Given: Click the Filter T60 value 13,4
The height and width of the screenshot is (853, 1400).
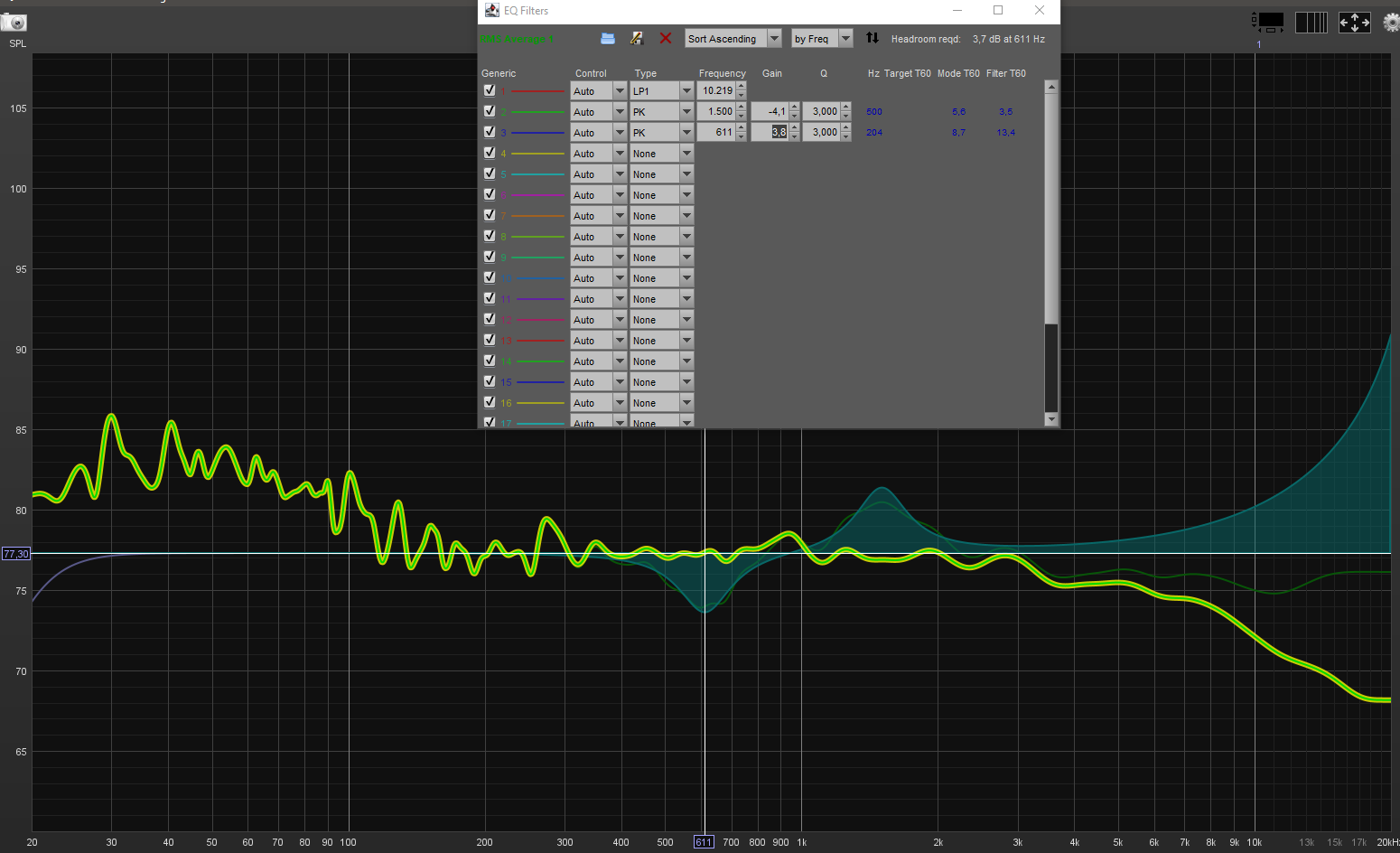Looking at the screenshot, I should (x=1005, y=133).
